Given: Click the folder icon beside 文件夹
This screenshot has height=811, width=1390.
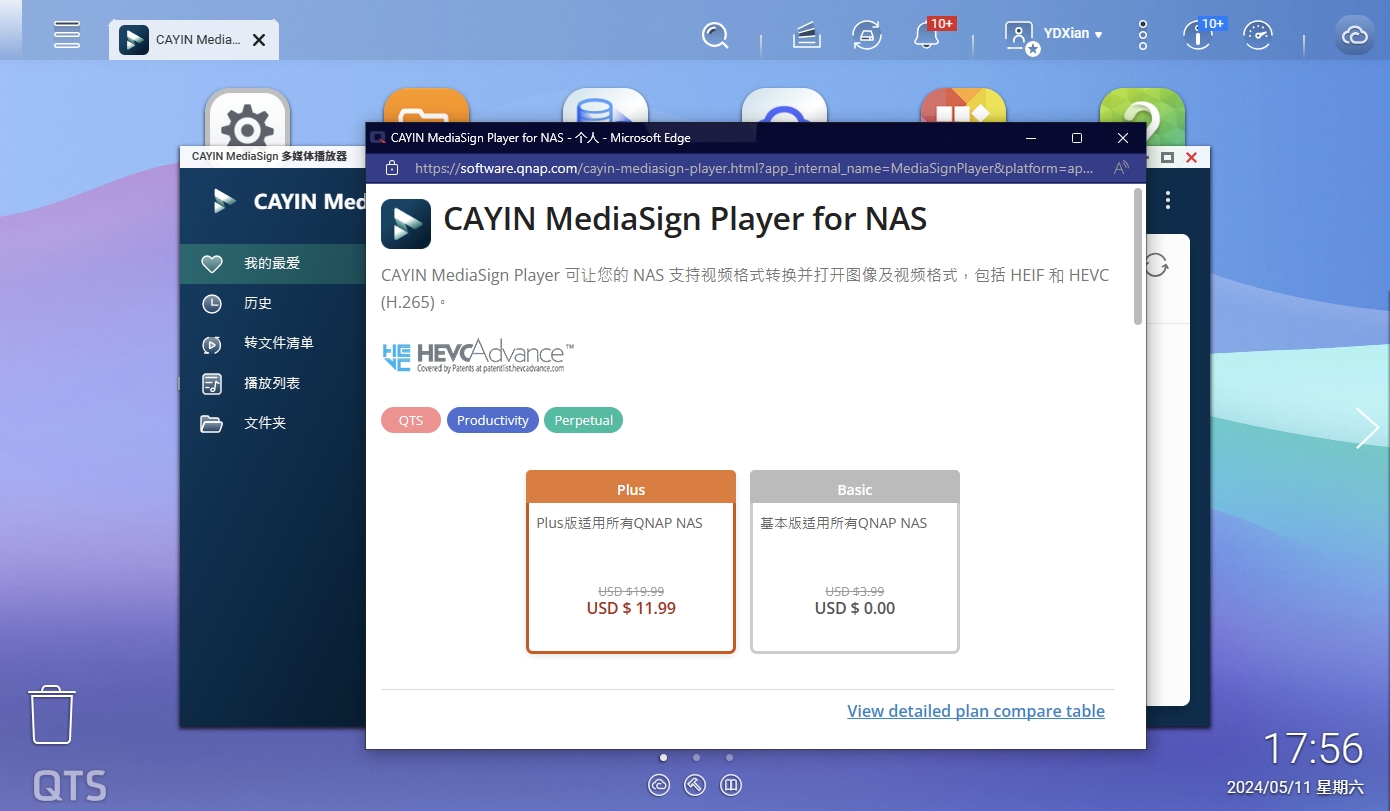Looking at the screenshot, I should [x=211, y=424].
